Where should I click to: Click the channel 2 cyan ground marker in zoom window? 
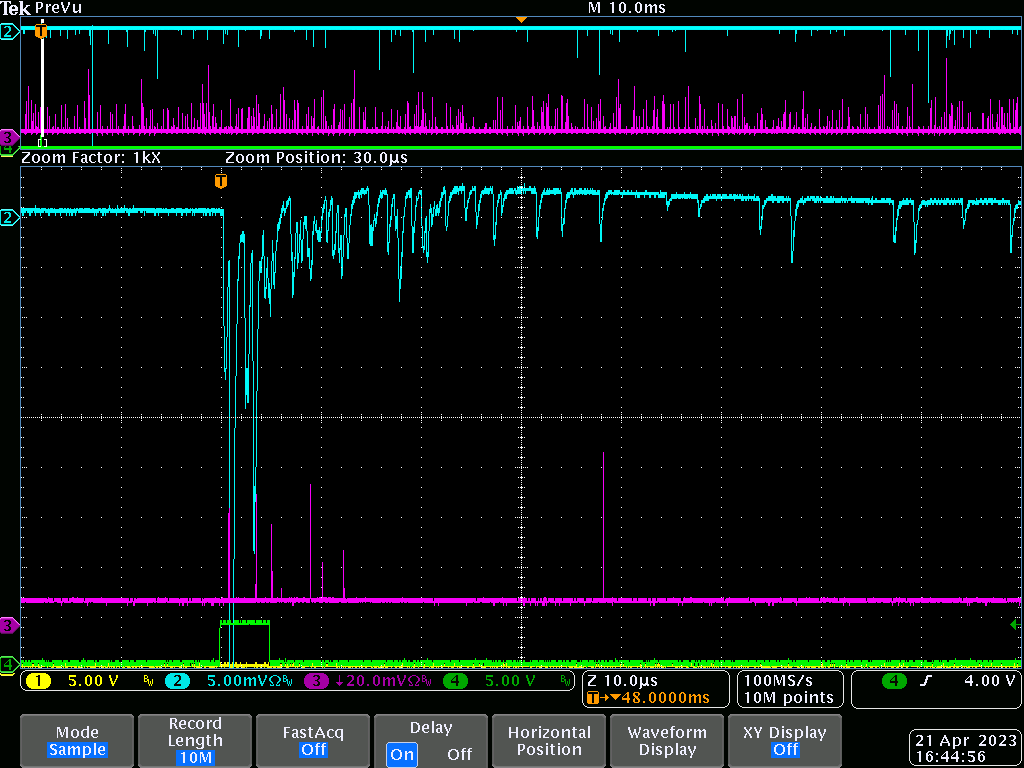click(x=8, y=218)
